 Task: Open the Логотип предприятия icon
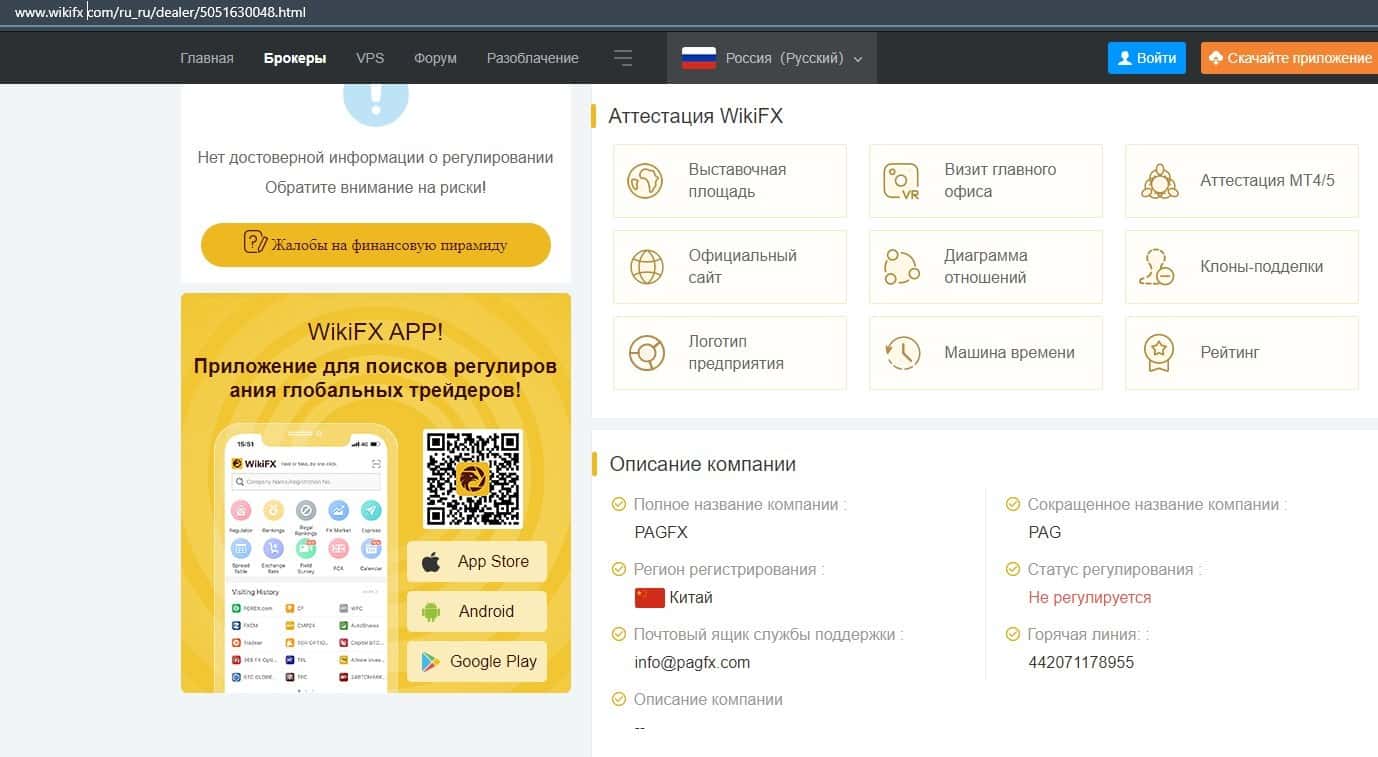click(646, 353)
